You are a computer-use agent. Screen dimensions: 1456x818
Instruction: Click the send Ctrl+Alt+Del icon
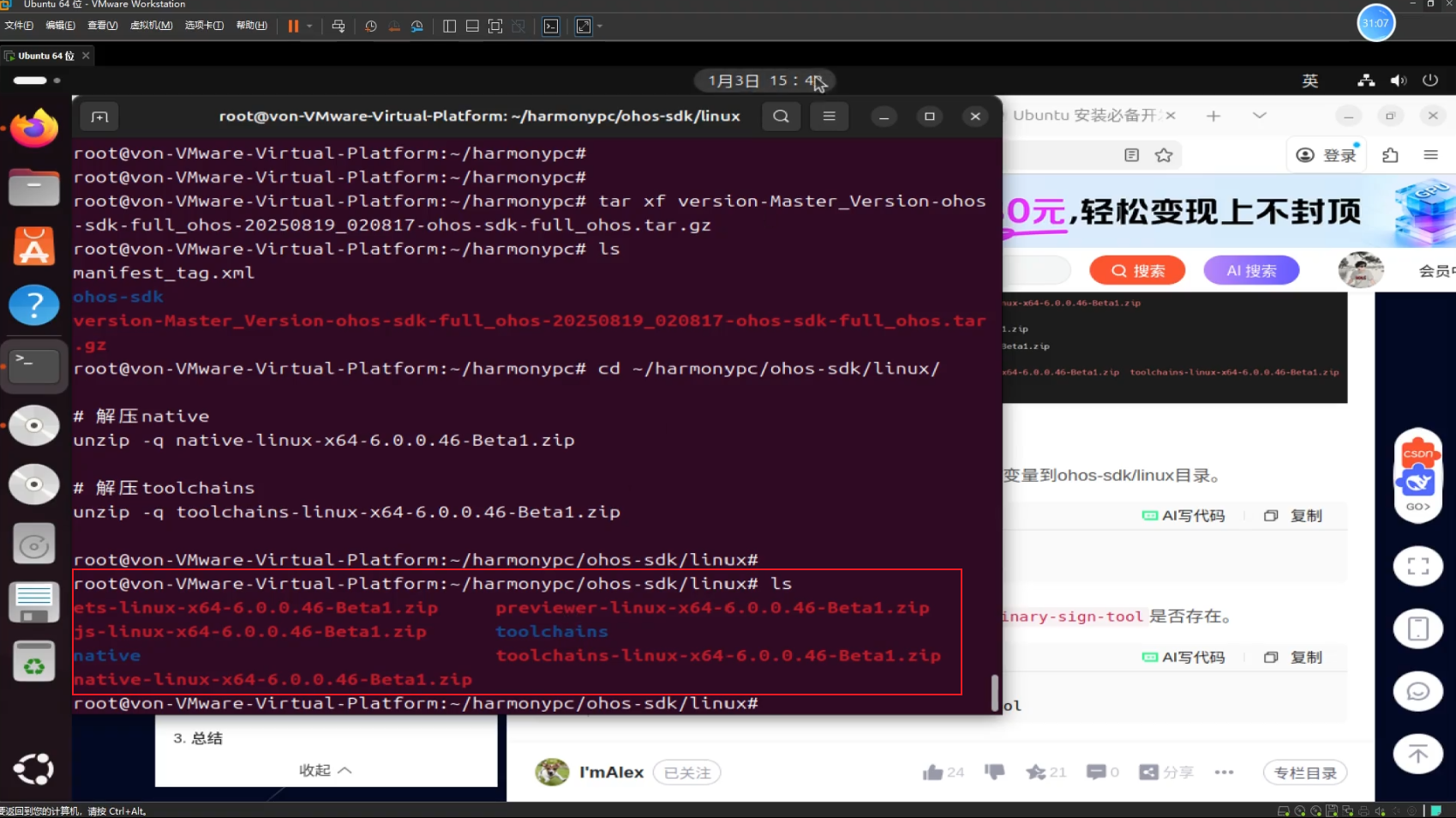coord(339,26)
